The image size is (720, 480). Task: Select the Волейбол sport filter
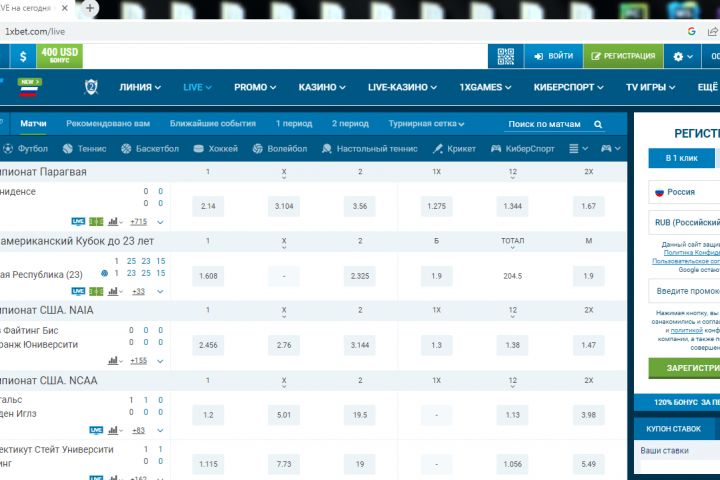[280, 148]
